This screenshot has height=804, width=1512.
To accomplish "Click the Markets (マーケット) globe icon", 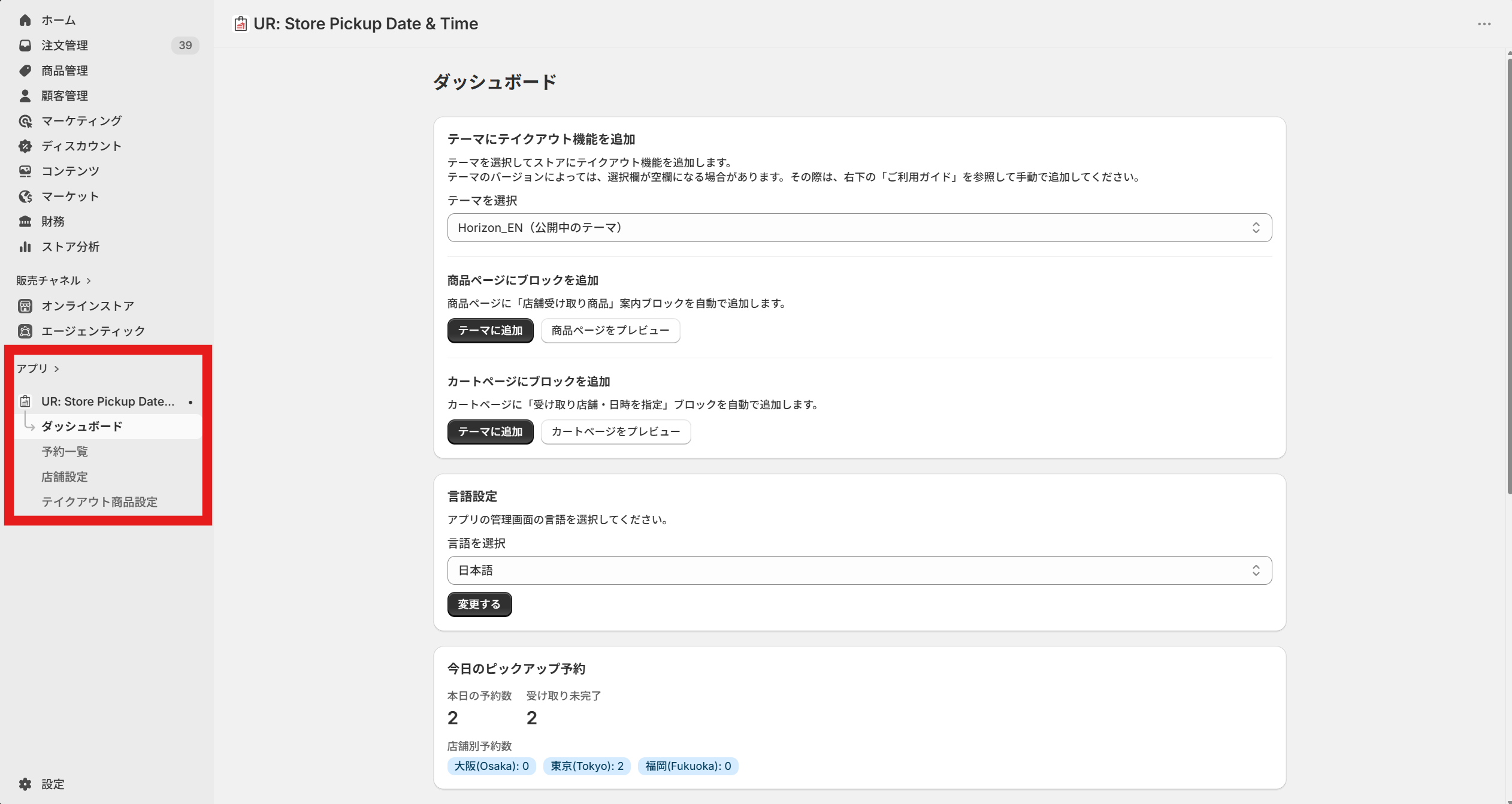I will coord(25,197).
